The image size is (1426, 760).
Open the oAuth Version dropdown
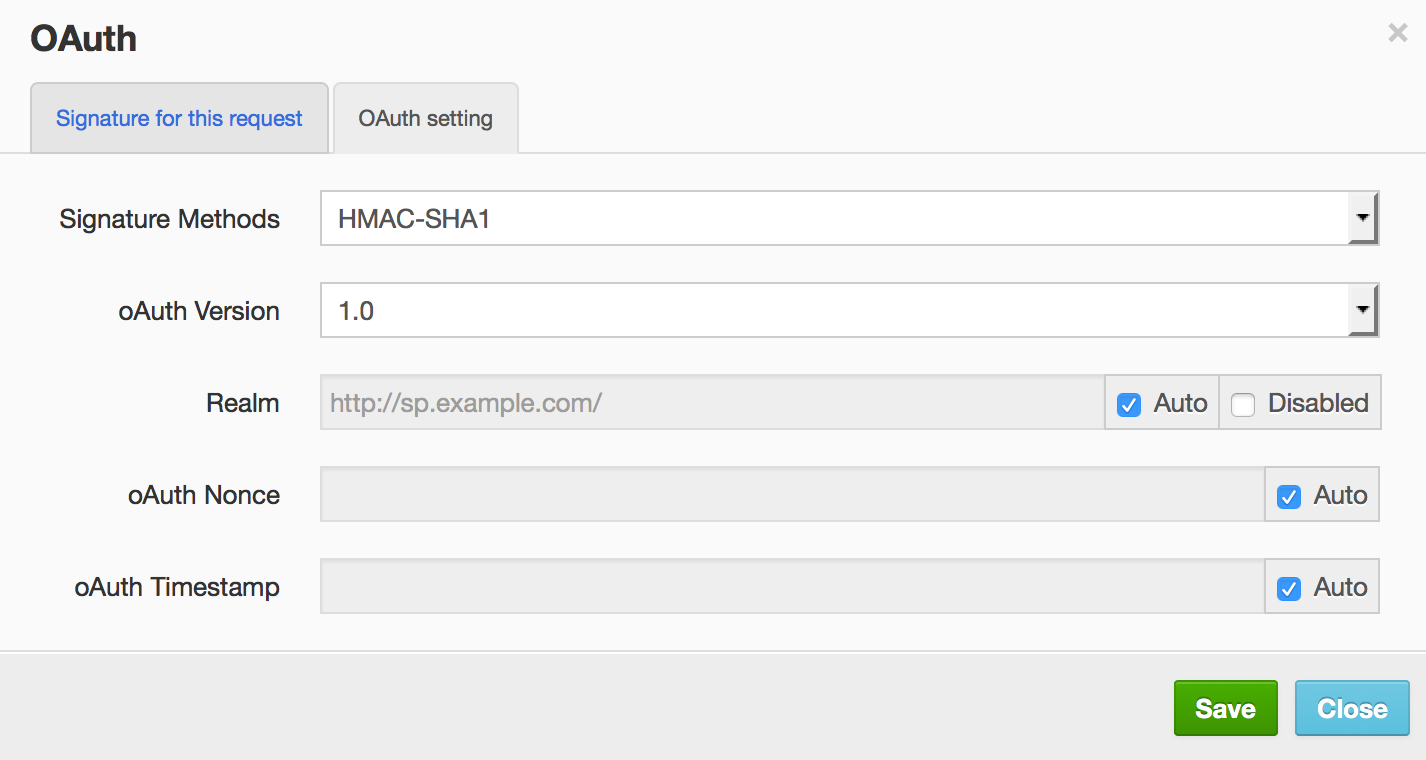pyautogui.click(x=1362, y=311)
